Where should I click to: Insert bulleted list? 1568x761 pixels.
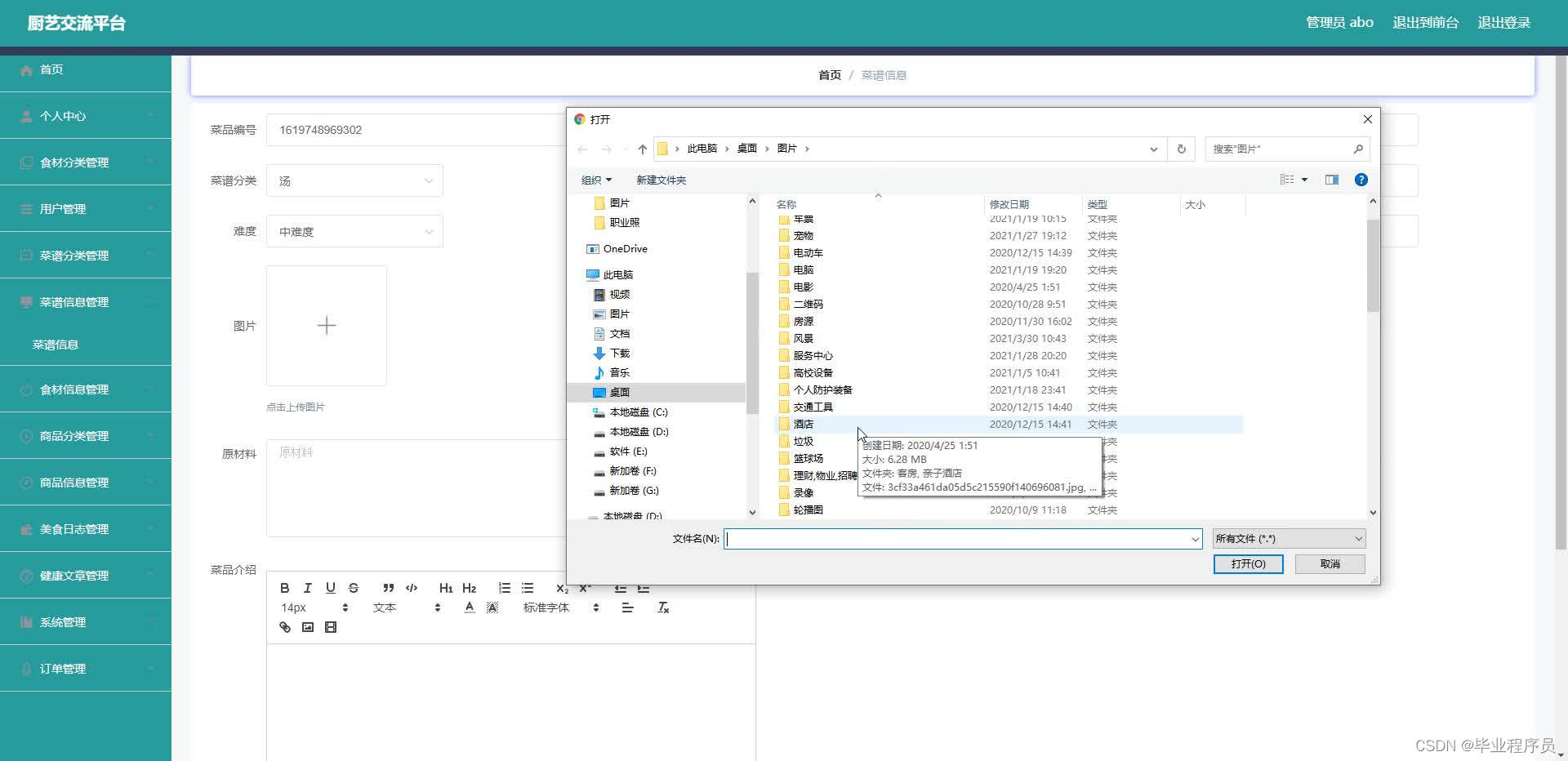(528, 588)
